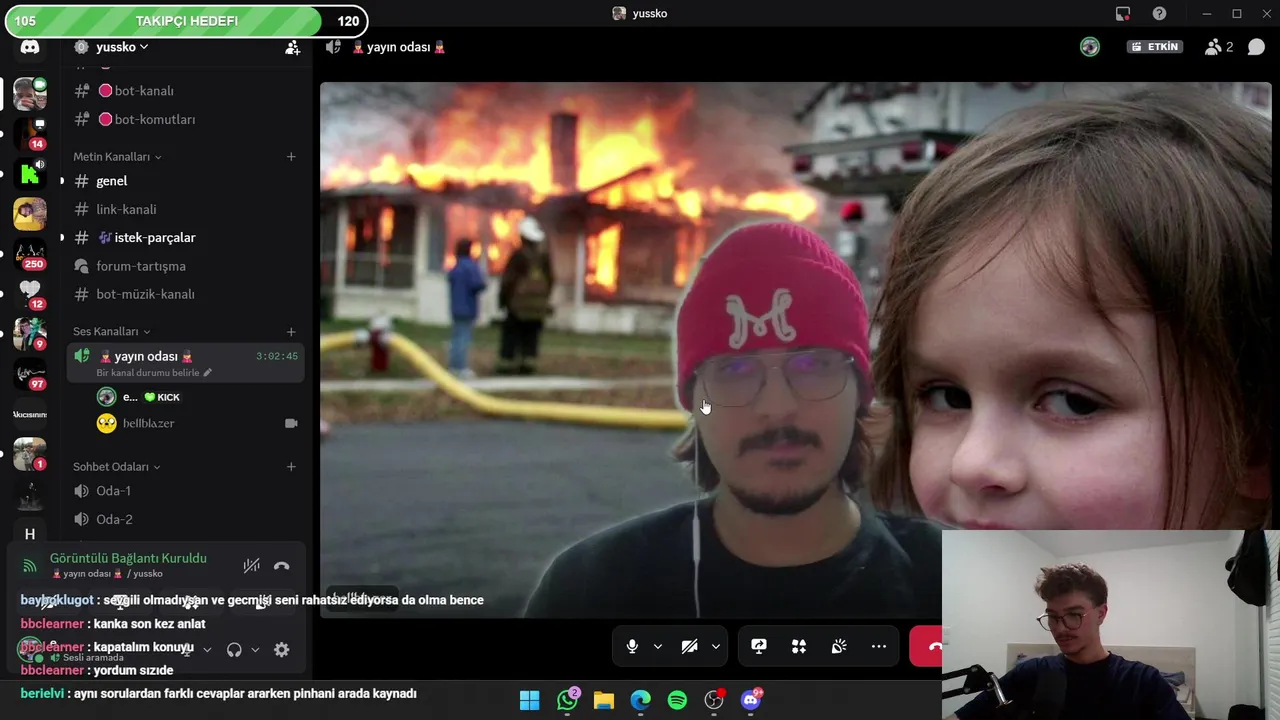Screen dimensions: 1280x720
Task: Open bot-kanalı channel
Action: (x=186, y=91)
